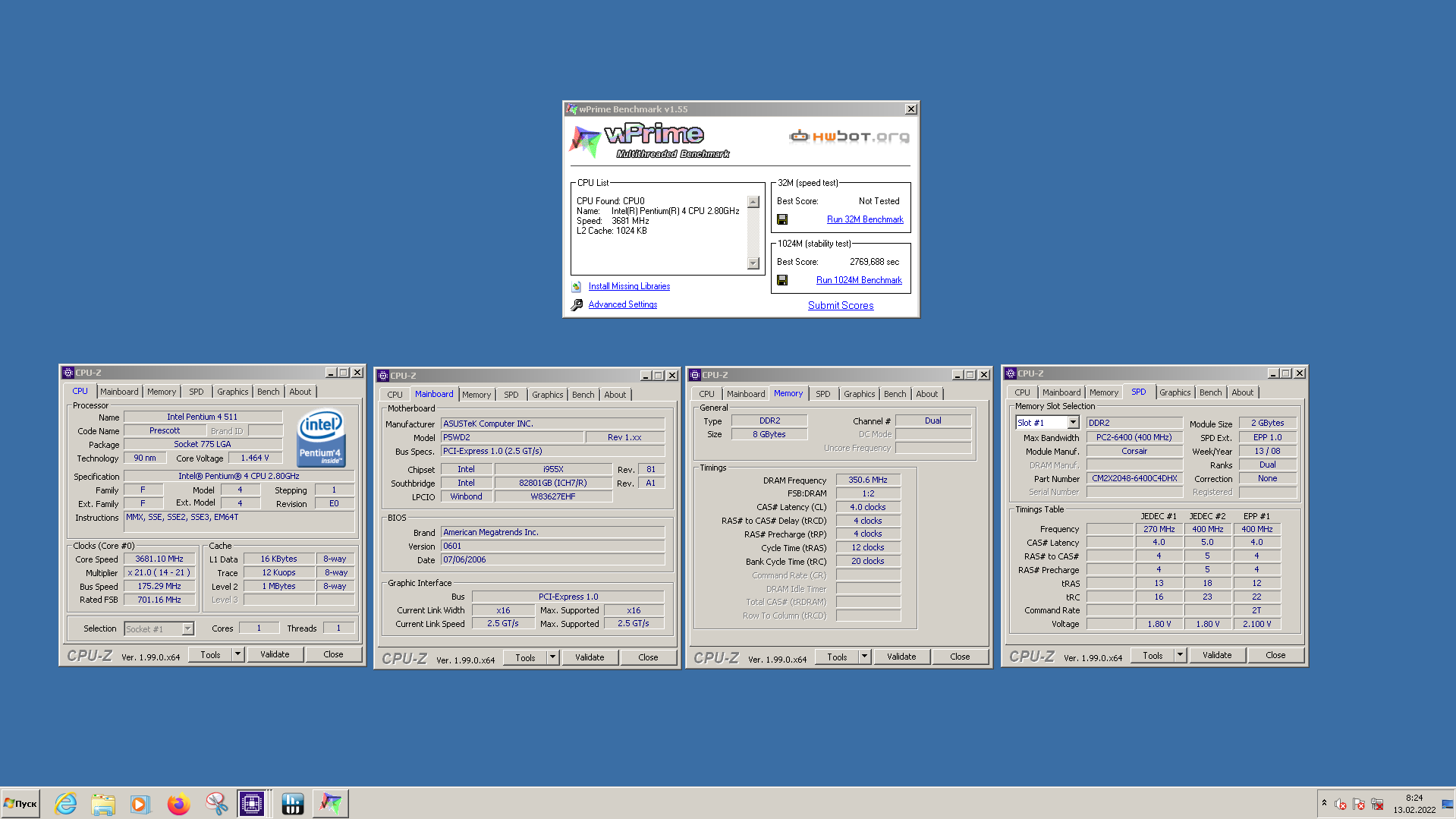The width and height of the screenshot is (1456, 819).
Task: Expand Tools dropdown arrow in CPU-Z Memory window
Action: 864,657
